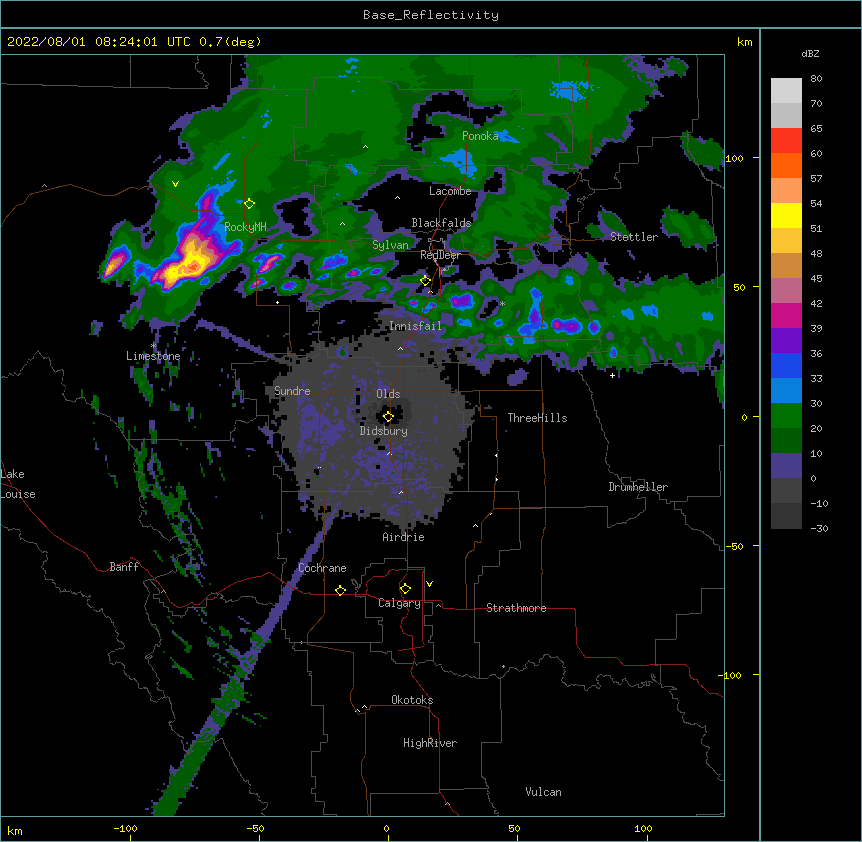
Task: Click the Strathmore label
Action: (516, 608)
